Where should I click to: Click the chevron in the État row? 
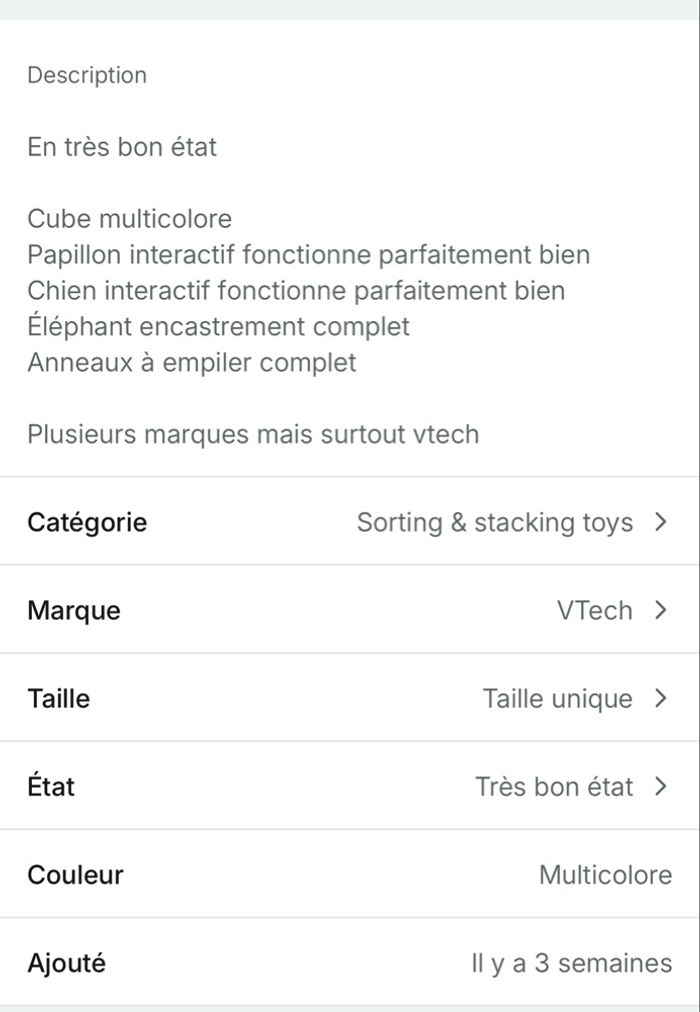(659, 787)
